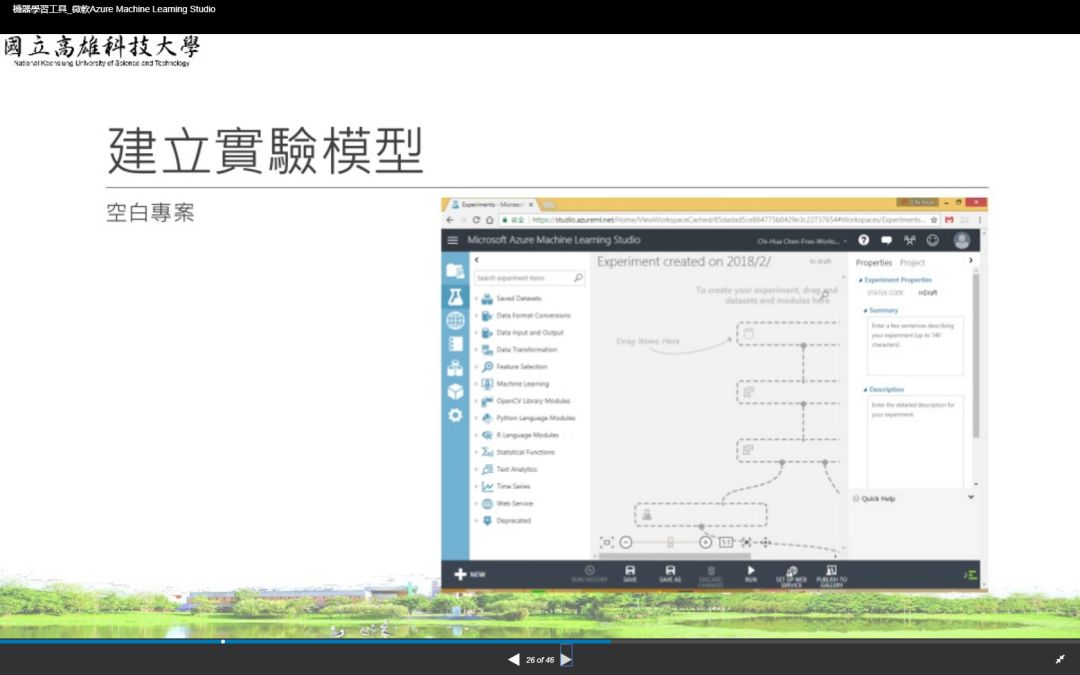Image resolution: width=1080 pixels, height=675 pixels.
Task: Click the RUN HISTORY button
Action: click(x=590, y=574)
